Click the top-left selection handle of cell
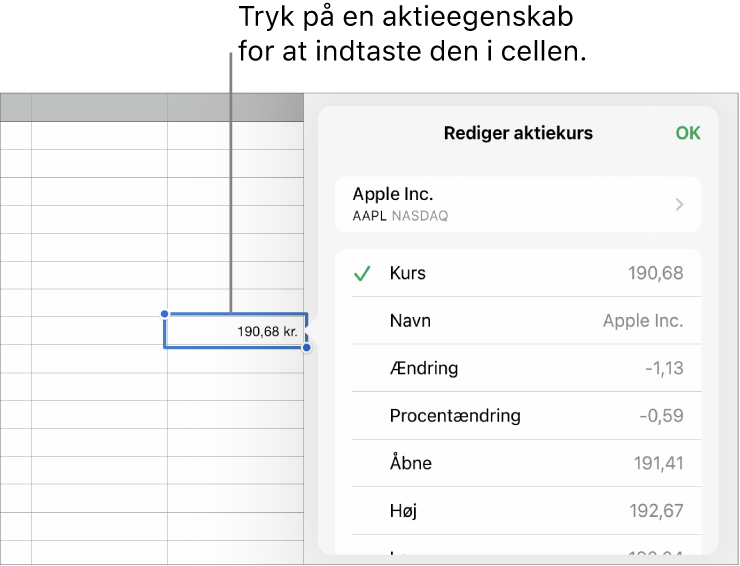Viewport: 740px width, 566px height. 164,314
